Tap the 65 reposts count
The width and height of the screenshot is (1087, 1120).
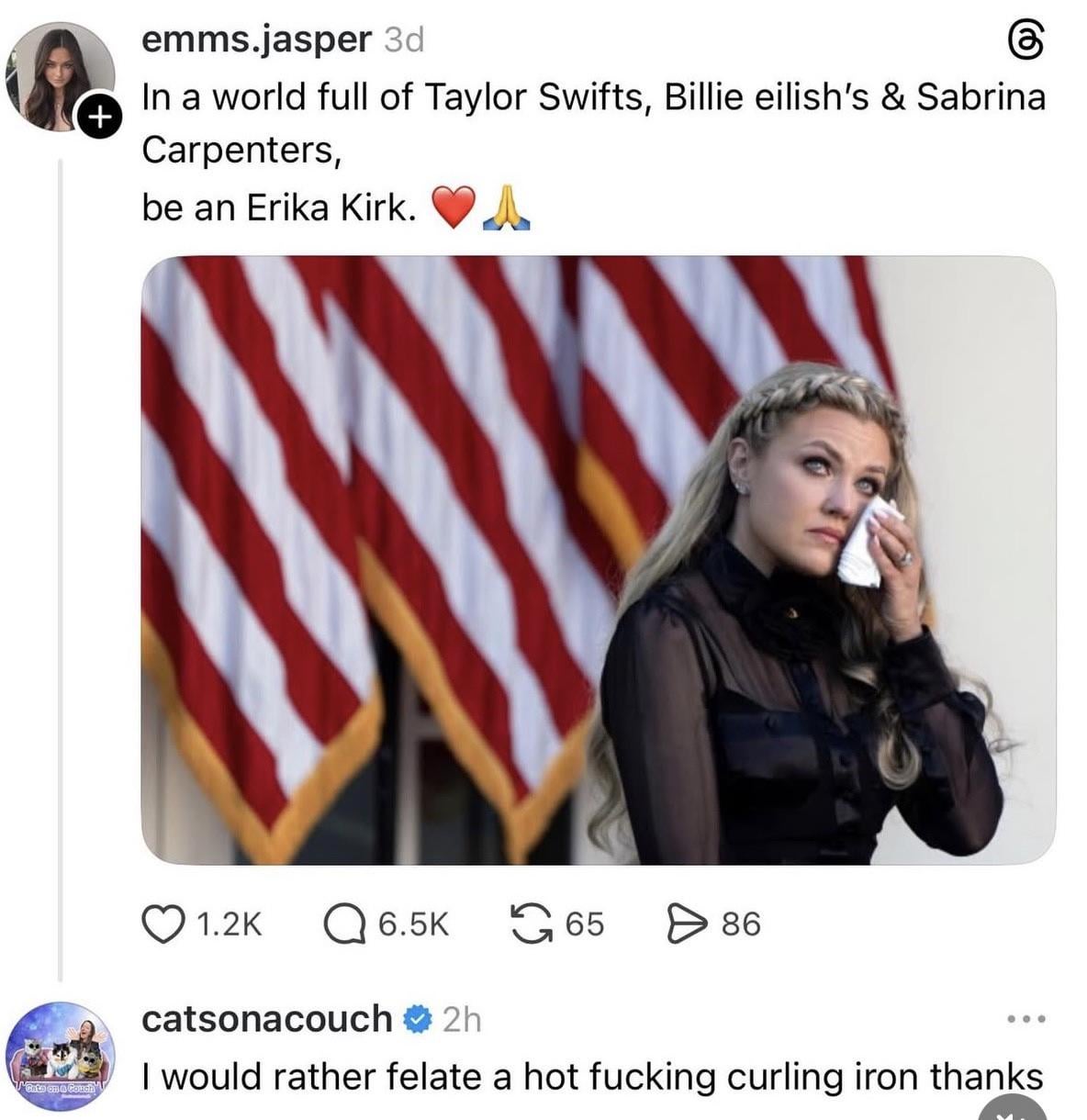(585, 924)
